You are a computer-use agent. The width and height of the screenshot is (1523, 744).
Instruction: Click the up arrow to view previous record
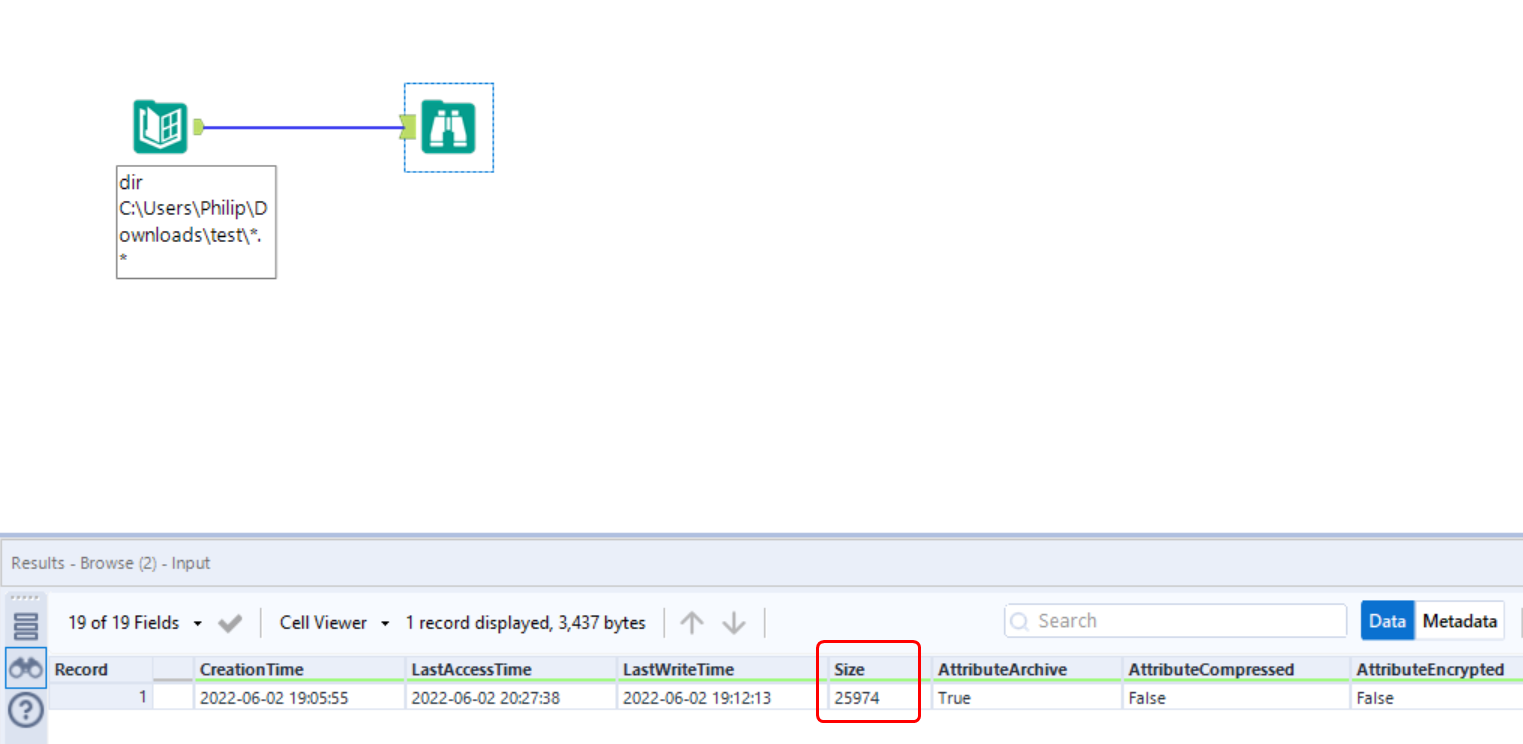(x=691, y=622)
